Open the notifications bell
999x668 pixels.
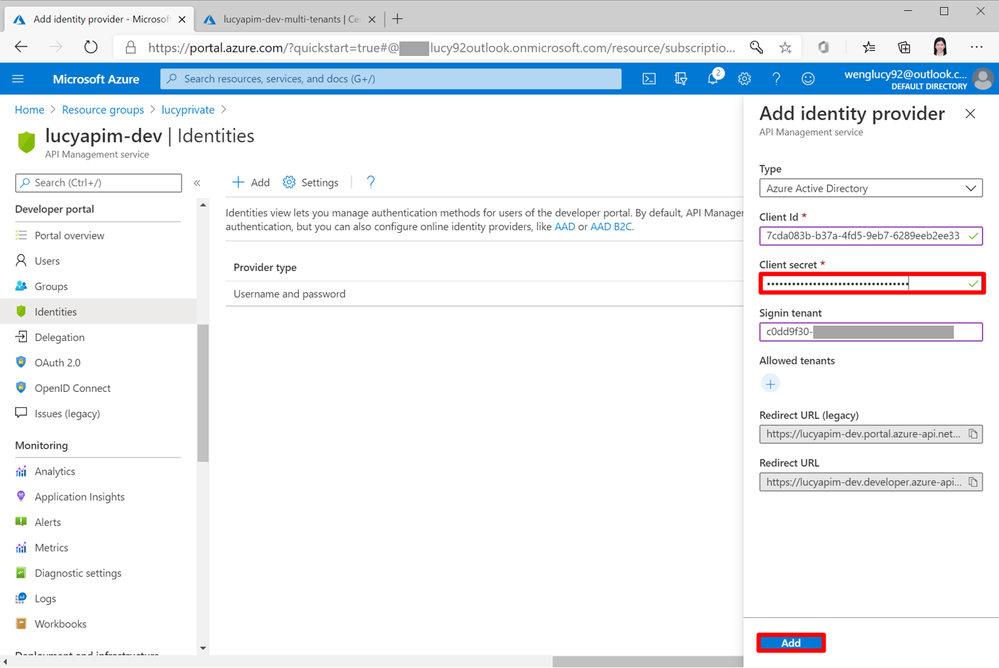click(x=713, y=79)
